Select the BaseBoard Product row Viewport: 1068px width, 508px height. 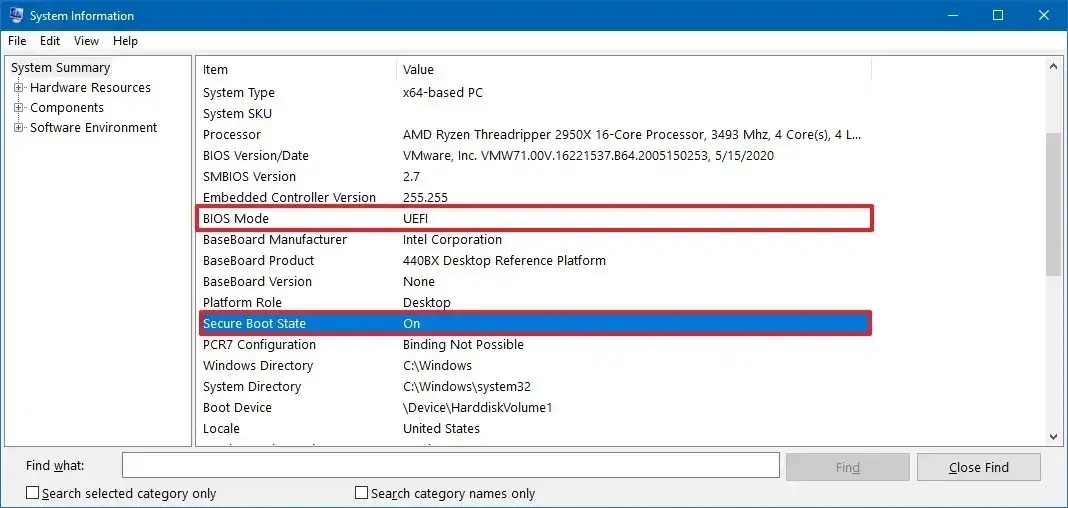point(535,261)
